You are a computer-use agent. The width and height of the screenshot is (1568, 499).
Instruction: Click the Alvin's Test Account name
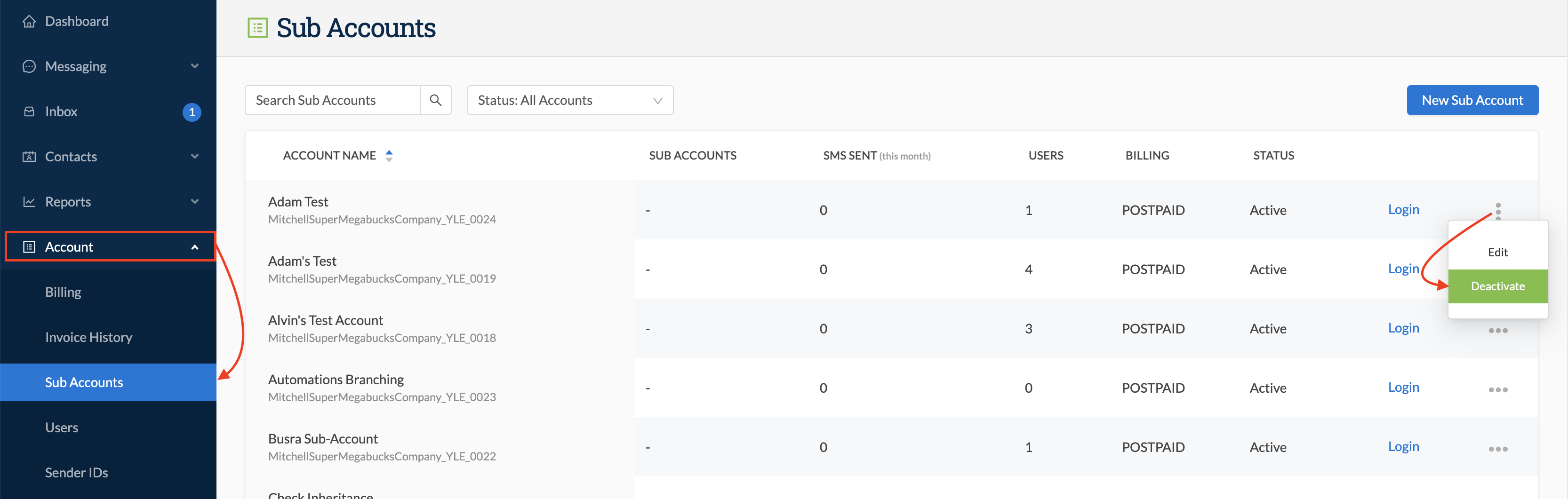pos(326,320)
